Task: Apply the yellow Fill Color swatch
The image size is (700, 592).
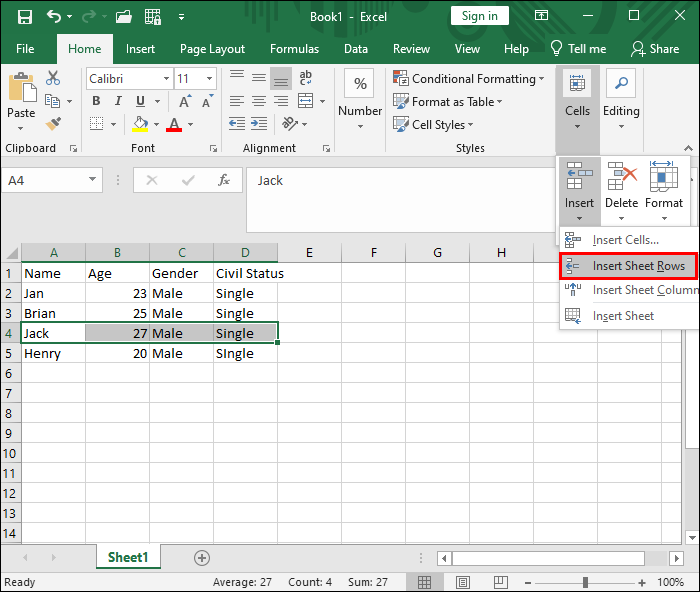Action: pyautogui.click(x=141, y=124)
